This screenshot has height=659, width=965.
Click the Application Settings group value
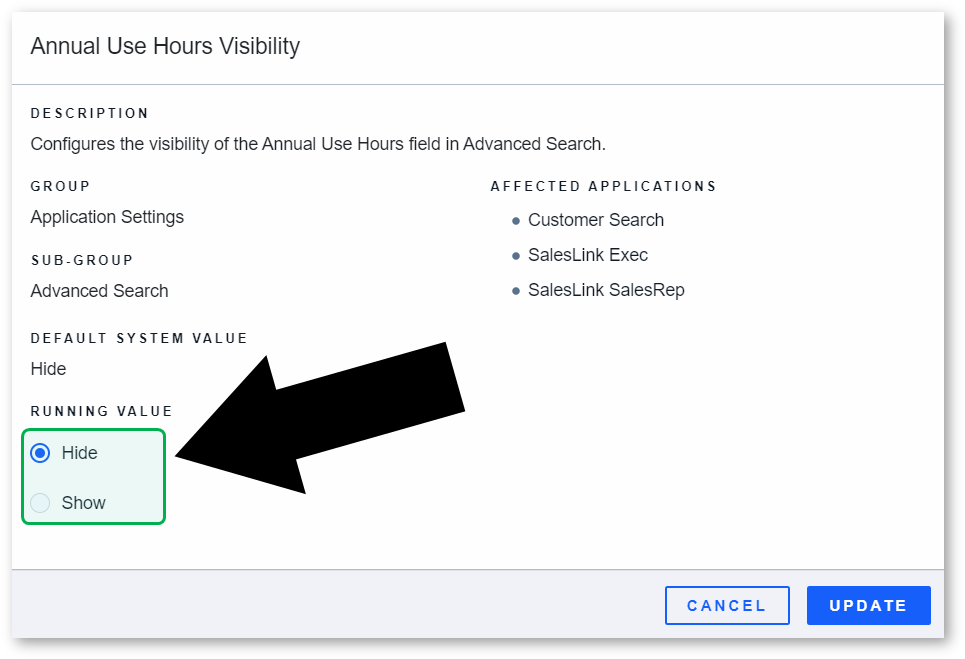[107, 217]
